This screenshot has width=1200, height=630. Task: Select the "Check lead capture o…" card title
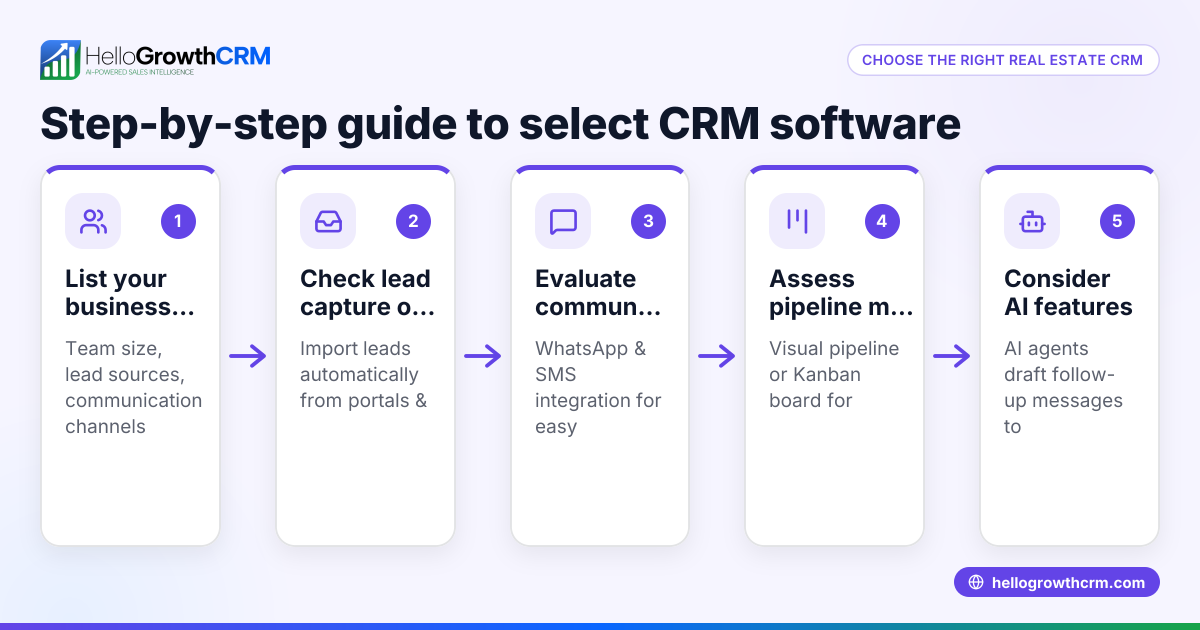click(x=368, y=293)
